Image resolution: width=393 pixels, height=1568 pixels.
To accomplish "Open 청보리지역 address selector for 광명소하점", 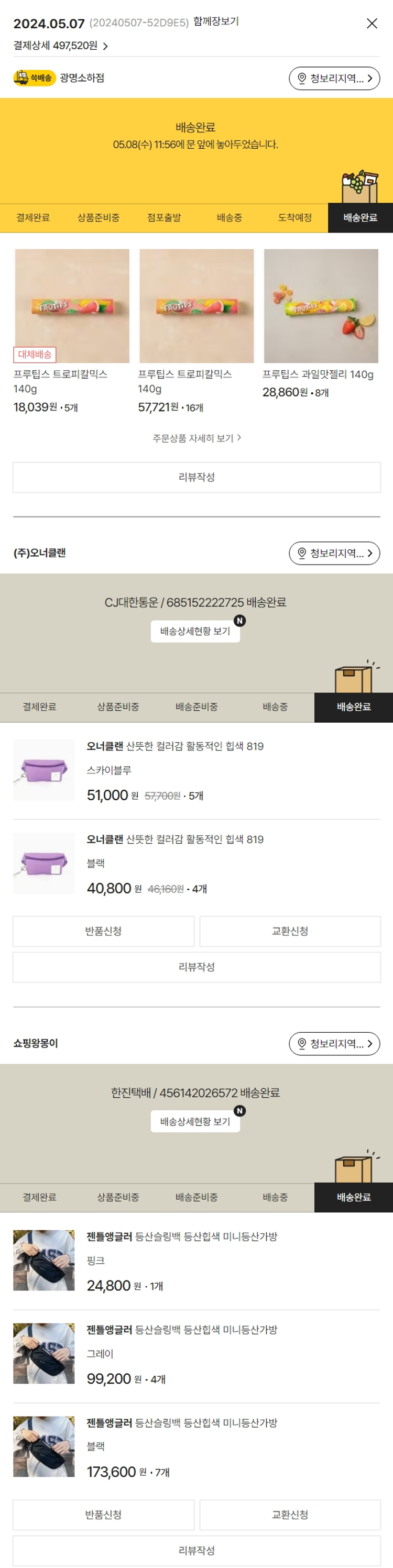I will (x=334, y=79).
